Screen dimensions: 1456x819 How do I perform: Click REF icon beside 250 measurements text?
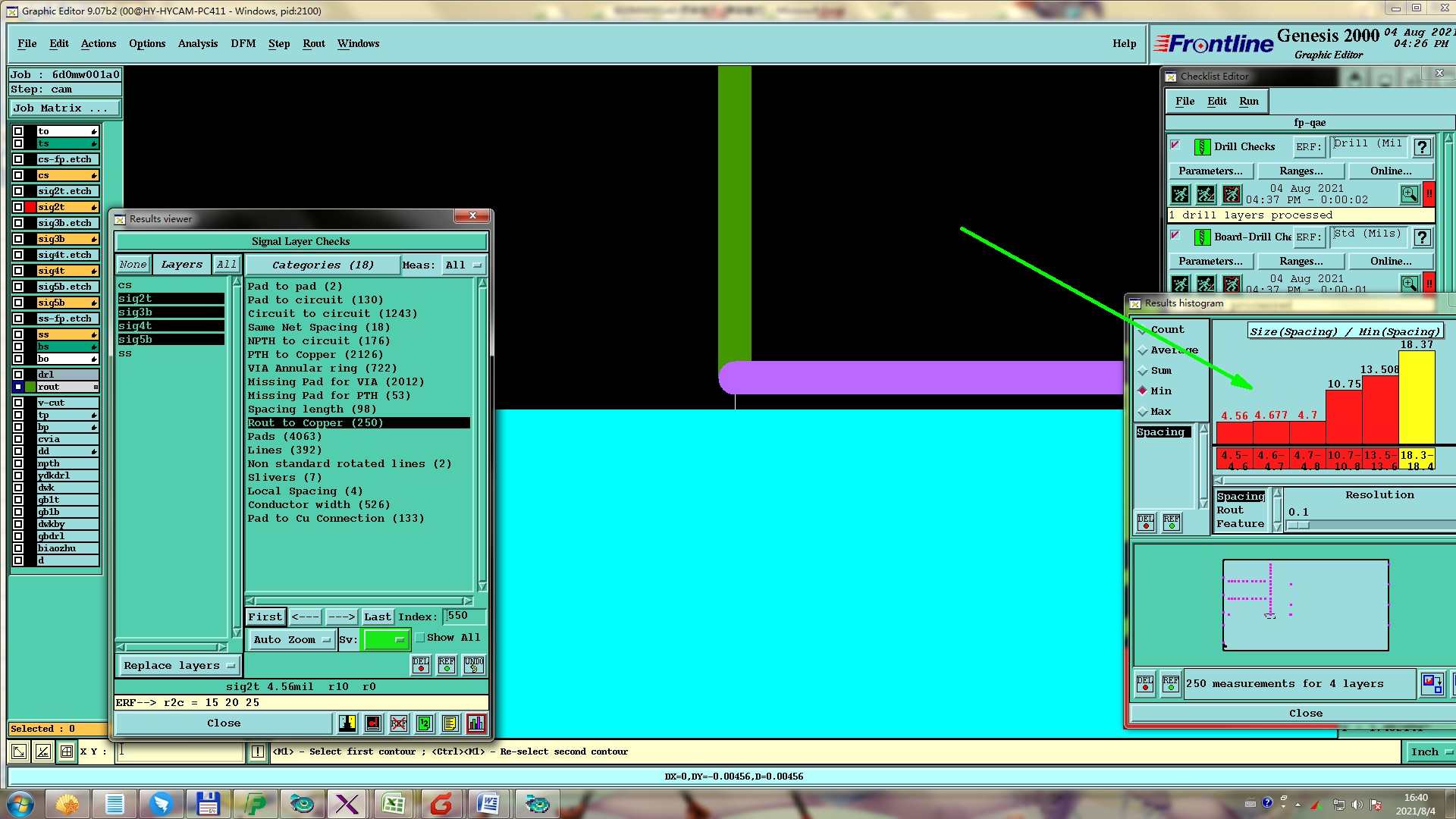(1171, 684)
